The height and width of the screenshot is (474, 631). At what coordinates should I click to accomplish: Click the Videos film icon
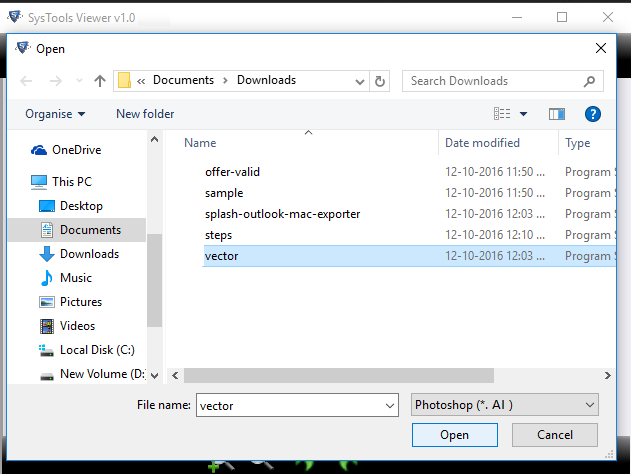(47, 326)
